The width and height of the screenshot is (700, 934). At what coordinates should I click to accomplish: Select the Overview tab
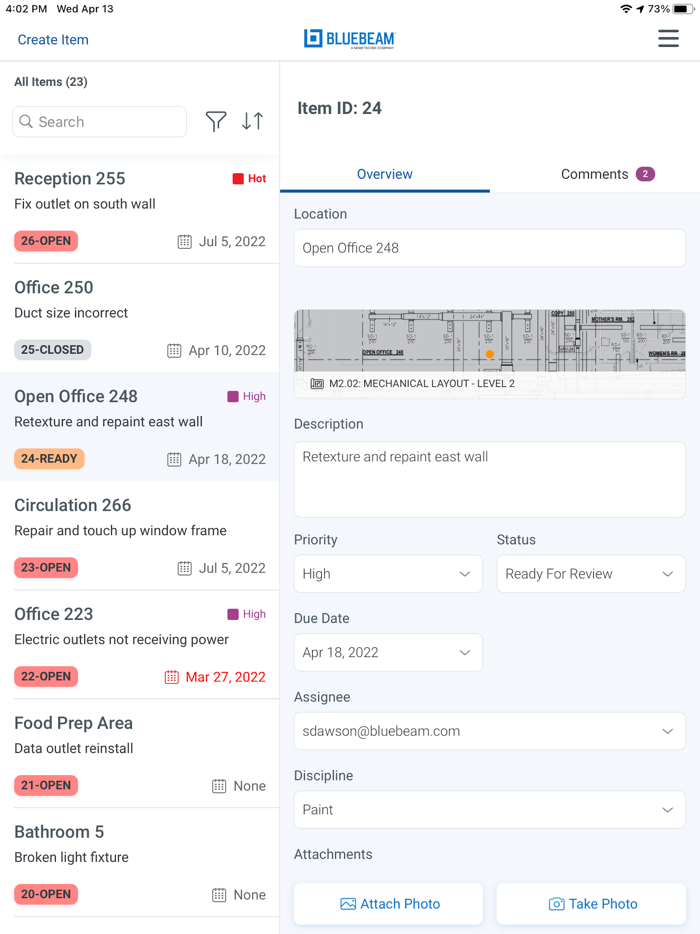click(385, 174)
